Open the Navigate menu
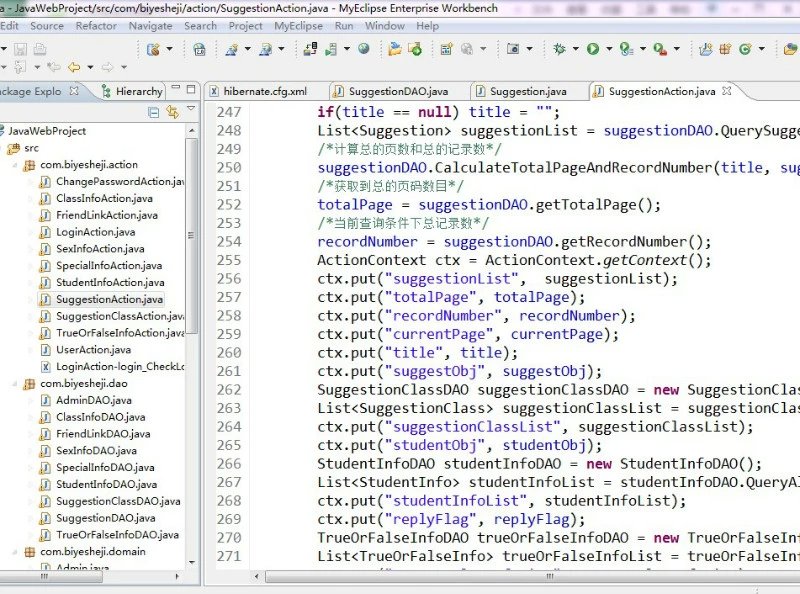 (150, 26)
